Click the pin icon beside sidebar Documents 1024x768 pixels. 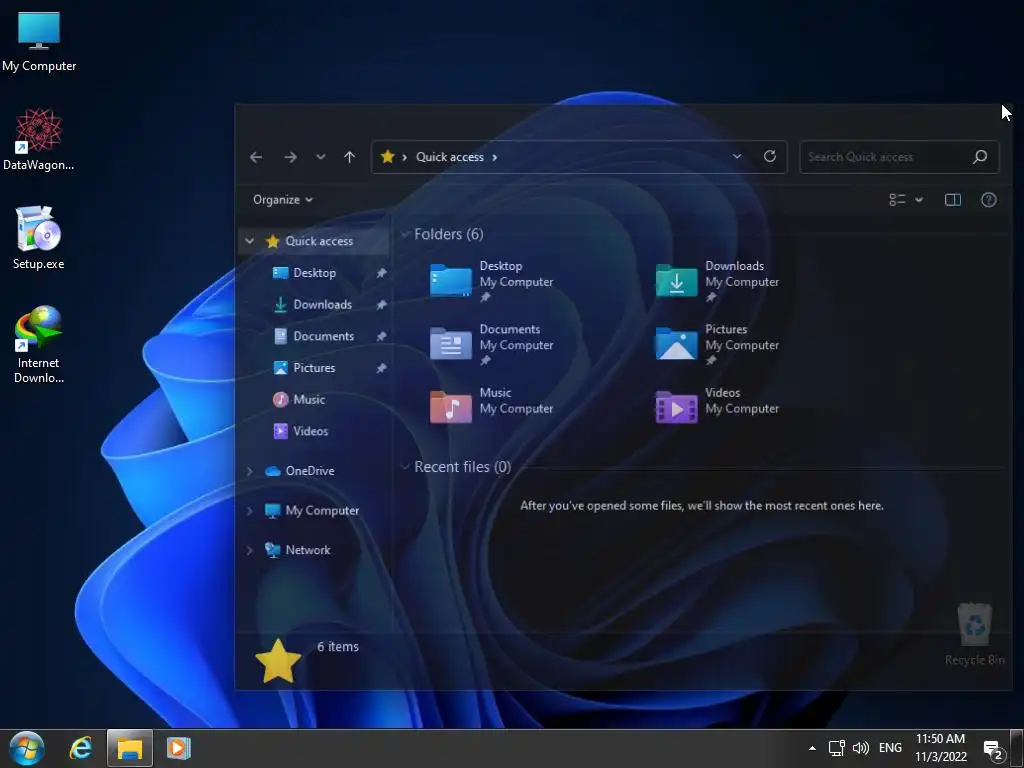(381, 336)
